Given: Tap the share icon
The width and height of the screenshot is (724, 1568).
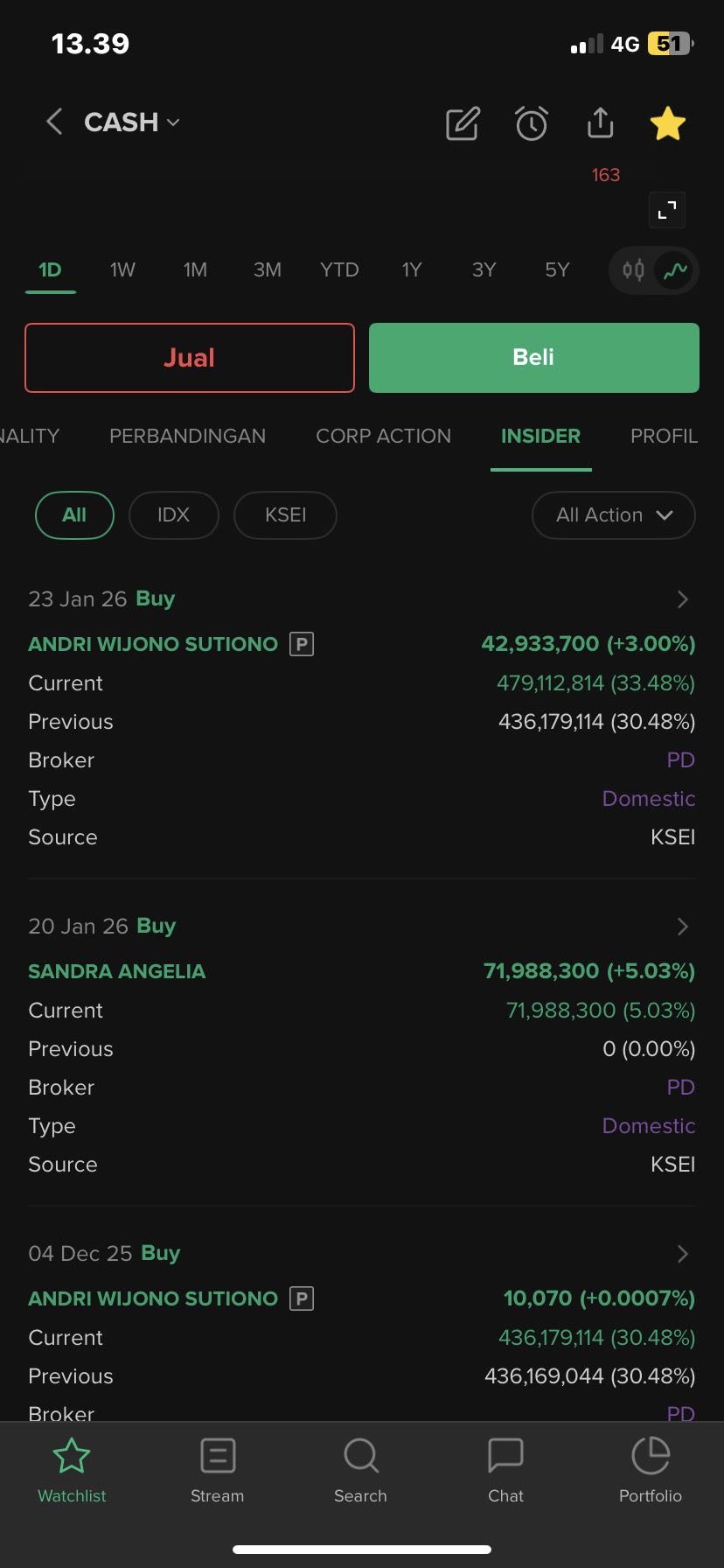Looking at the screenshot, I should pos(600,123).
